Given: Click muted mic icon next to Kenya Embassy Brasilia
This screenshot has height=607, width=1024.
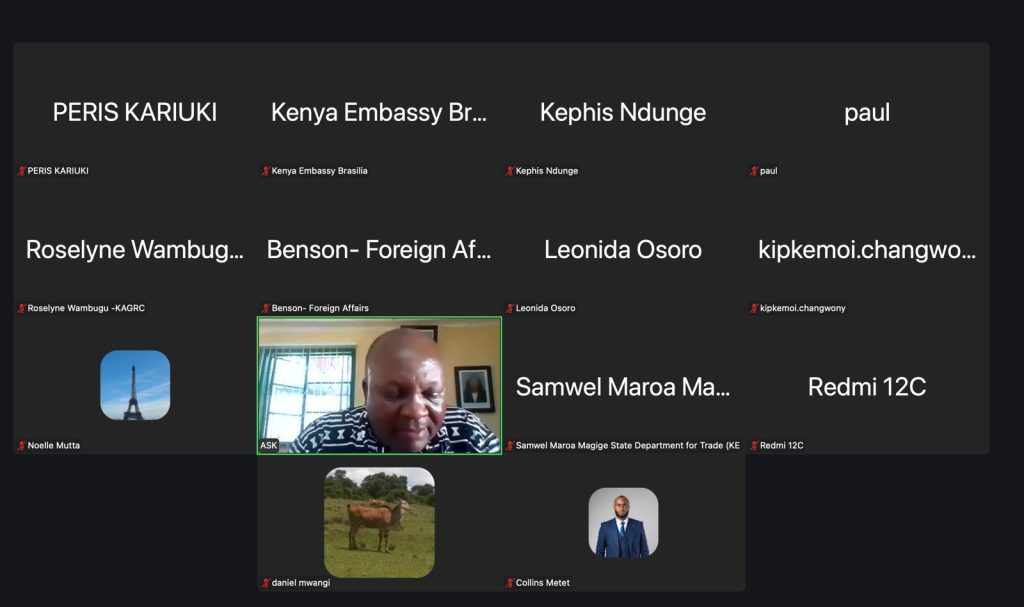Looking at the screenshot, I should point(265,171).
